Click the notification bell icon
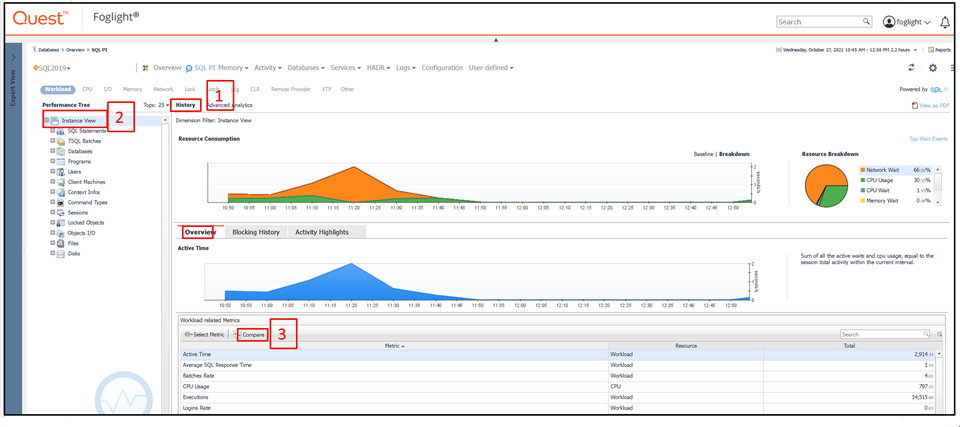 945,22
